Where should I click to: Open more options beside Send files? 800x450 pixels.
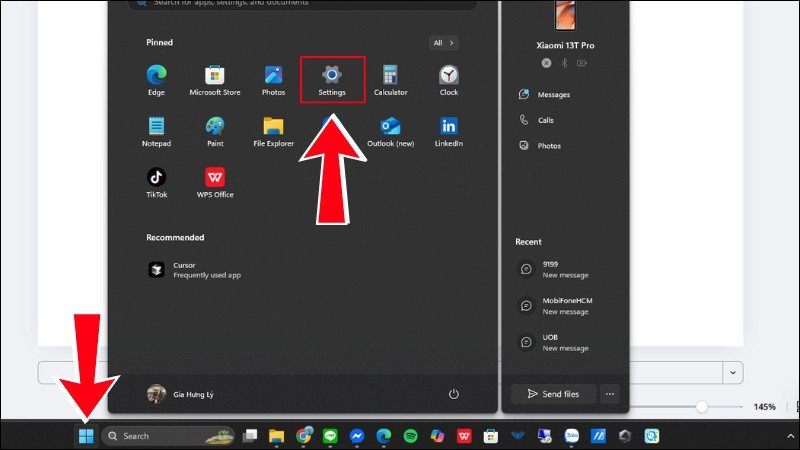pyautogui.click(x=610, y=394)
